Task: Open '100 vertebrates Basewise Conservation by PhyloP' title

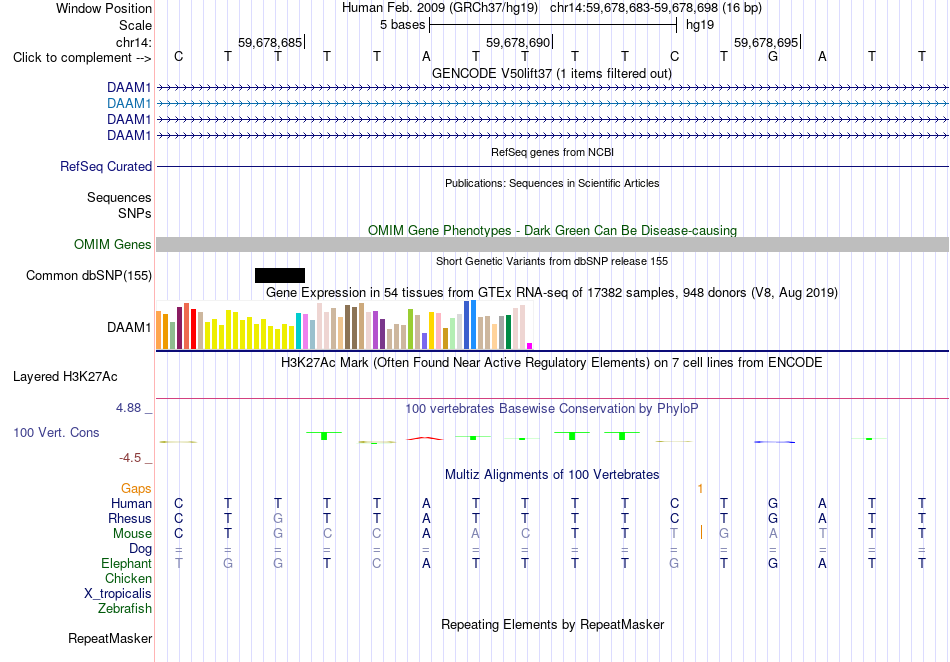Action: tap(552, 409)
